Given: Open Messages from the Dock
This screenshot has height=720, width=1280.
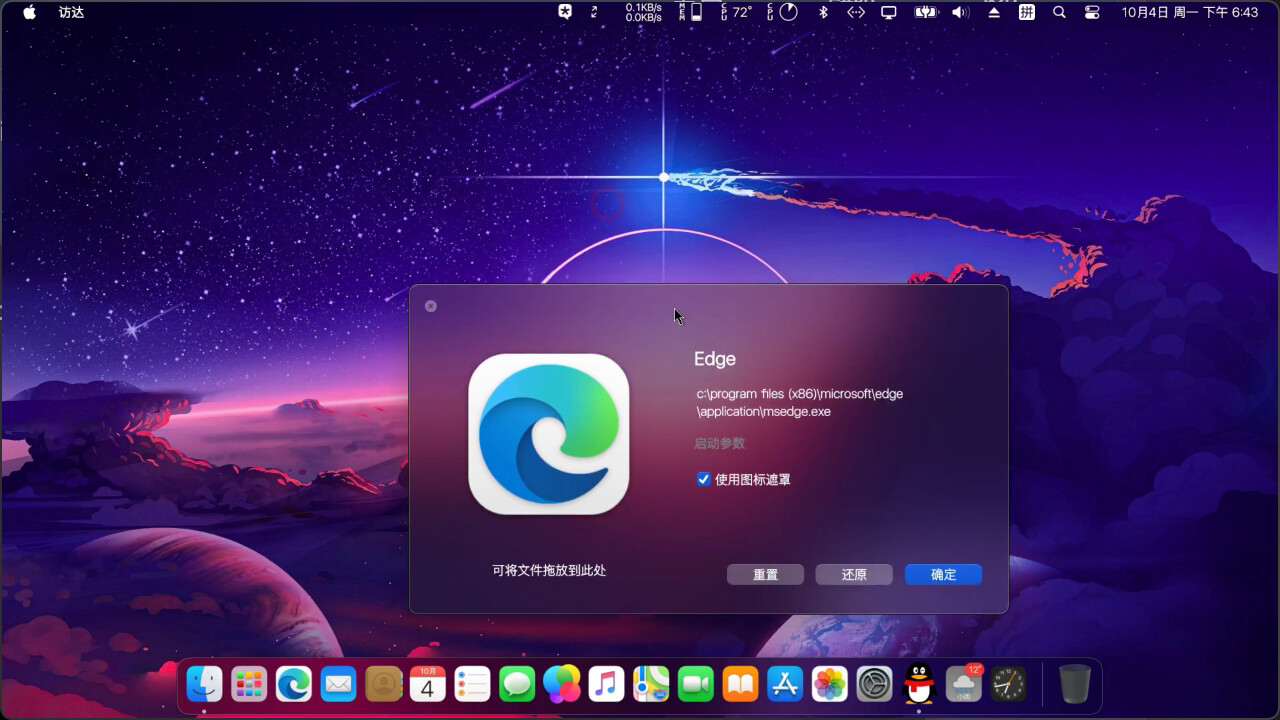Looking at the screenshot, I should pos(517,684).
